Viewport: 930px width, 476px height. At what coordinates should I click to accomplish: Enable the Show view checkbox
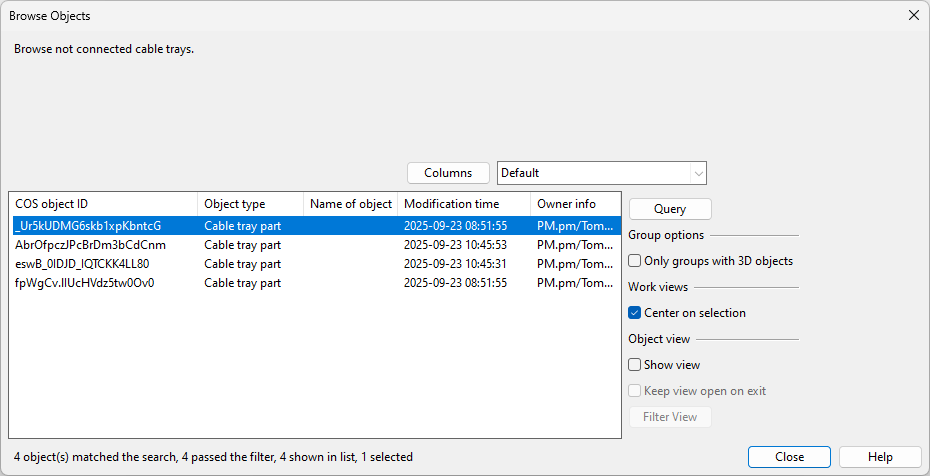point(635,365)
